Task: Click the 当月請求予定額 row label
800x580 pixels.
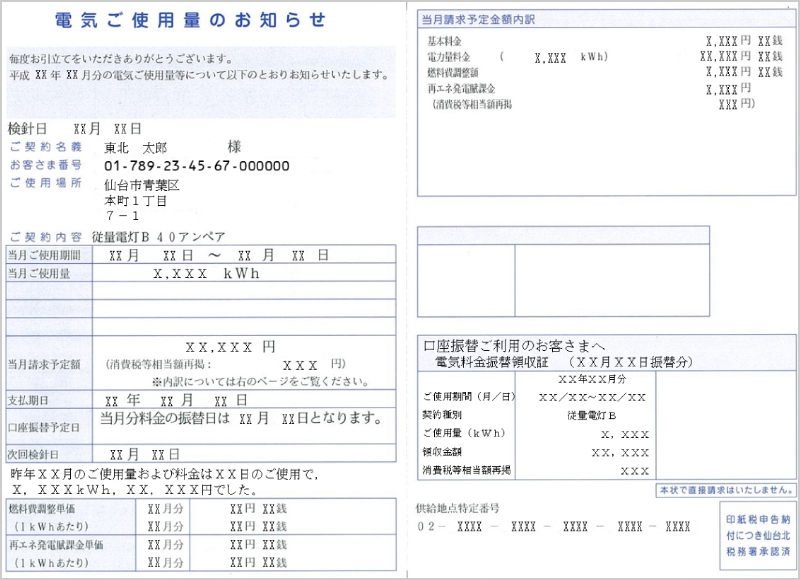Action: click(44, 364)
